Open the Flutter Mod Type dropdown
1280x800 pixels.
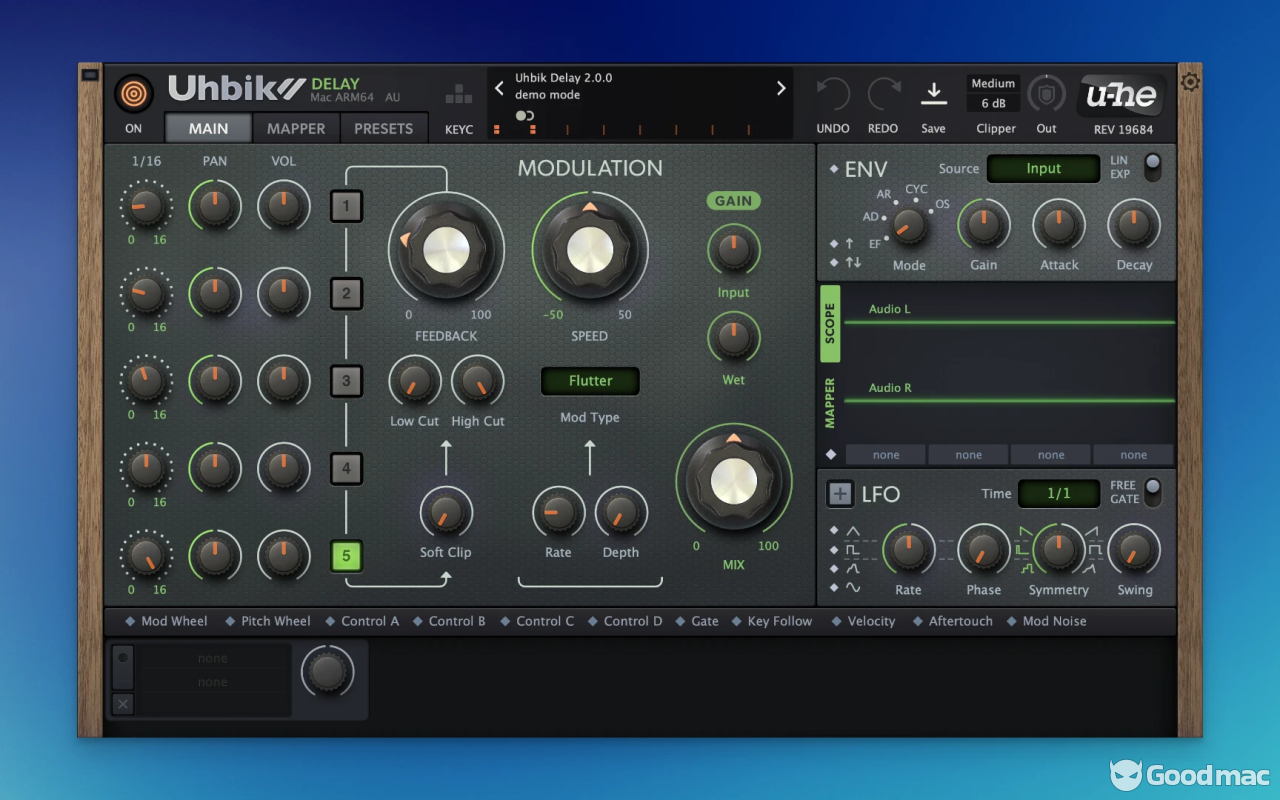590,381
